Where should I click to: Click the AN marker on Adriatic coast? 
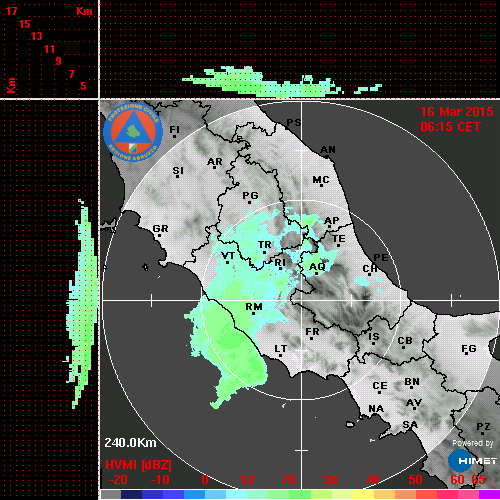click(328, 150)
